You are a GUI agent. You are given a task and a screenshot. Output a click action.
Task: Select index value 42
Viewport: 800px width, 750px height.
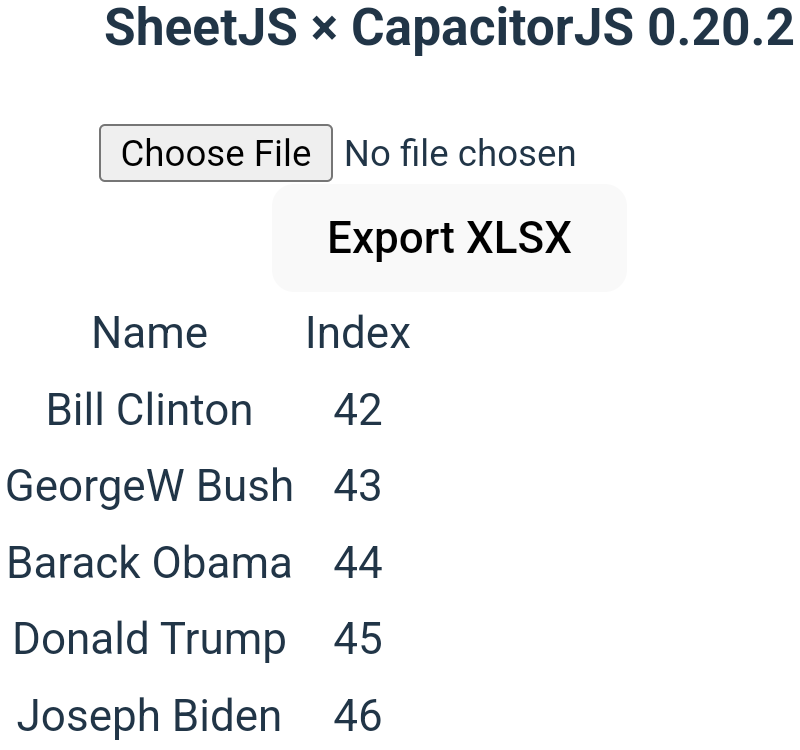coord(358,410)
